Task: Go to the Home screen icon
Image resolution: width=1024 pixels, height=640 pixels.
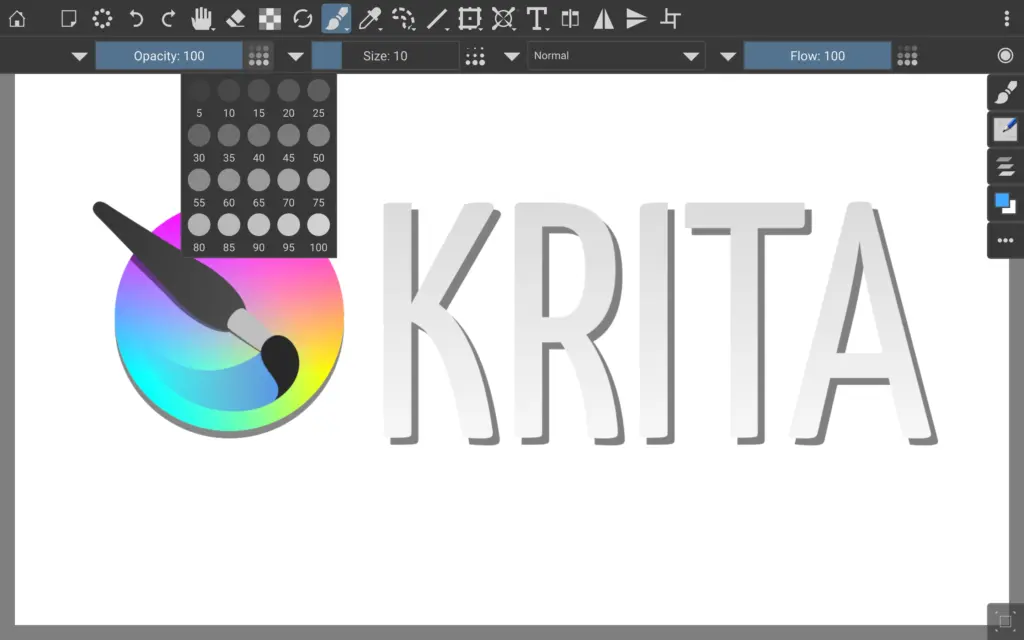Action: click(x=17, y=19)
